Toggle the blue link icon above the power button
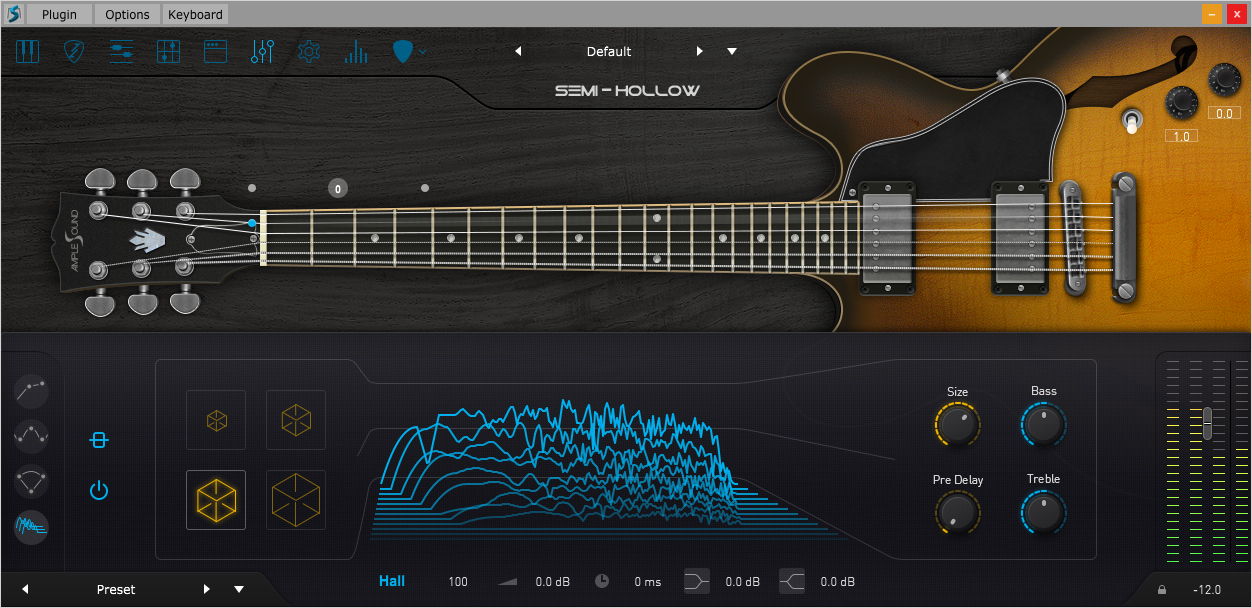This screenshot has width=1252, height=608. (x=98, y=440)
